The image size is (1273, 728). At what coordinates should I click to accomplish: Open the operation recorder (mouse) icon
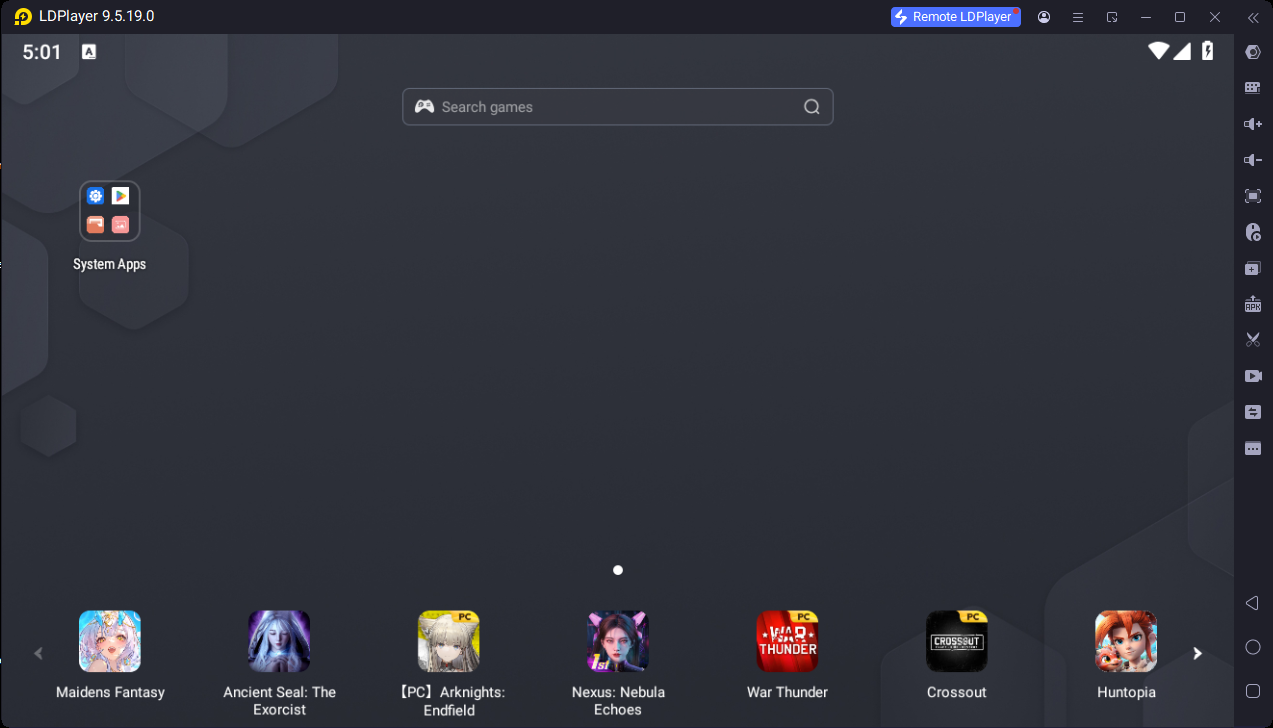point(1252,232)
